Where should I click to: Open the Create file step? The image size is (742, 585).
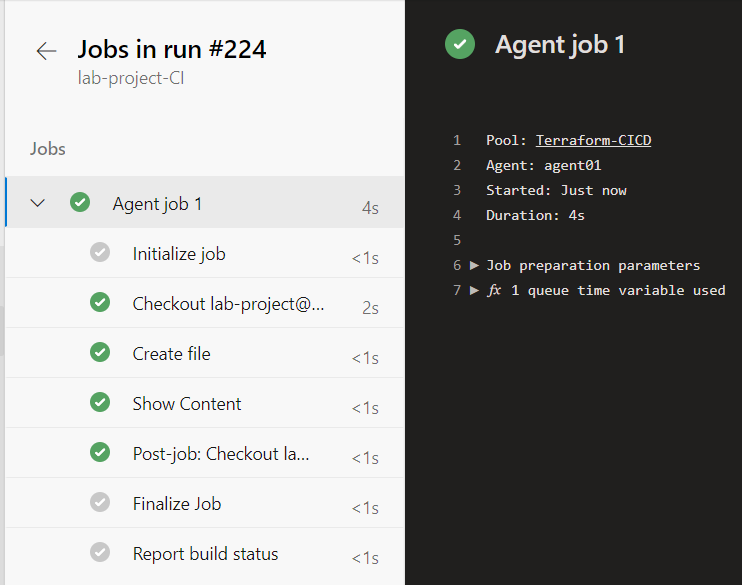coord(204,353)
